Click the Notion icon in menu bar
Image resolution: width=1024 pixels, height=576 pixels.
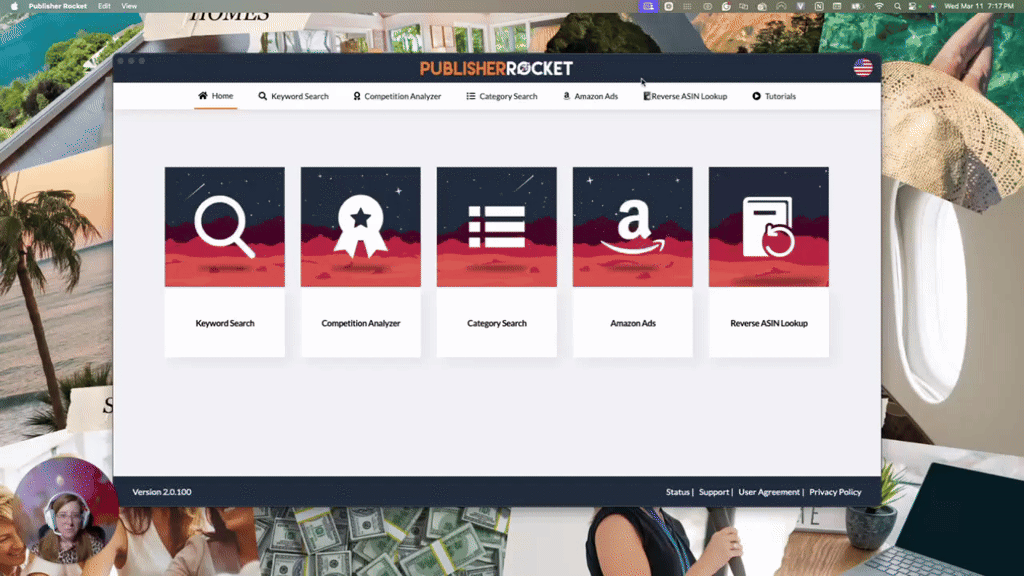[x=819, y=6]
